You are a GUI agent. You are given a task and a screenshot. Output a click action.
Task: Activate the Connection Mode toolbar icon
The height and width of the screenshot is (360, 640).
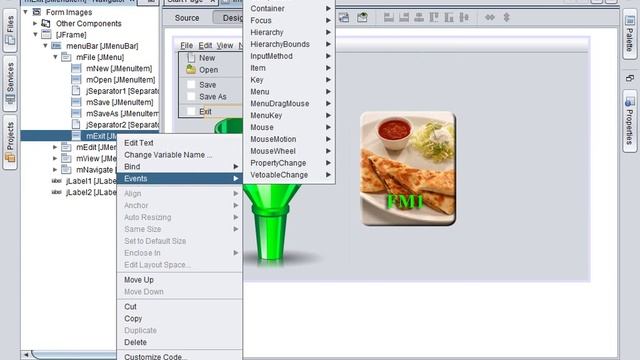coord(344,17)
